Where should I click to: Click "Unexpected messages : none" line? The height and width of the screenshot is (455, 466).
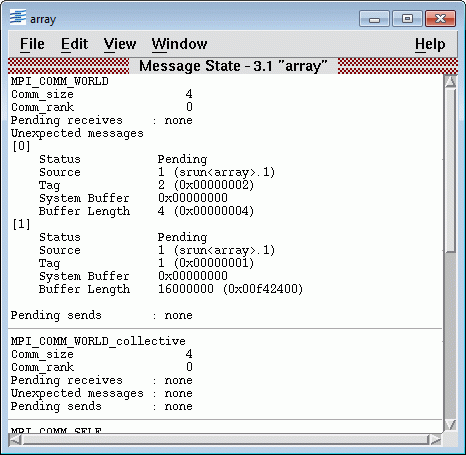point(102,393)
